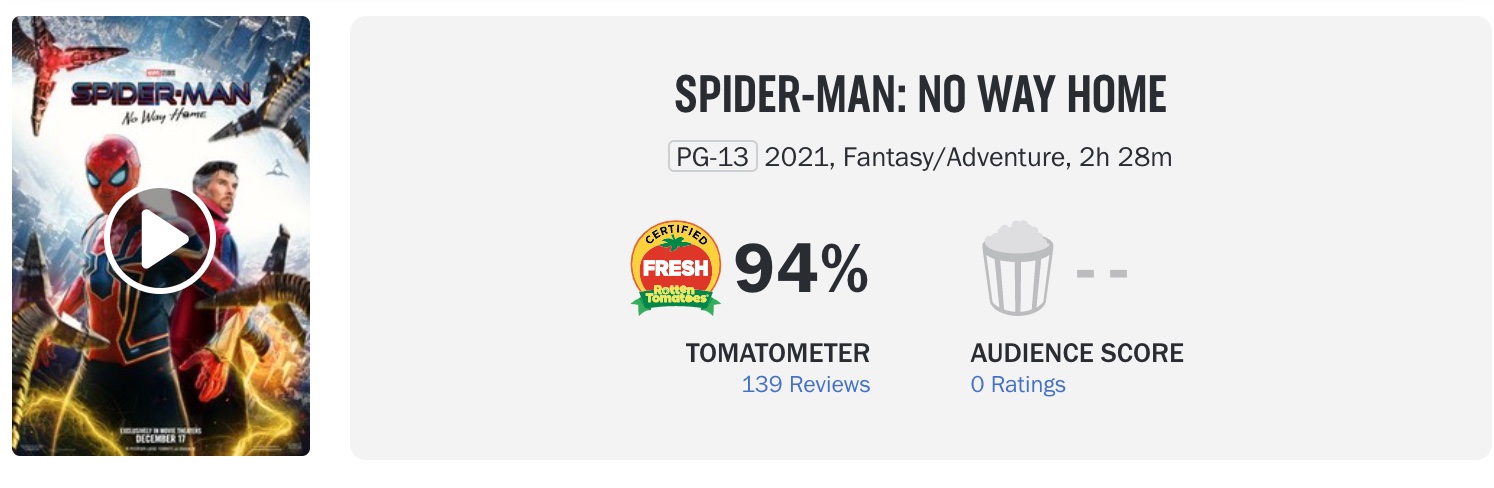The width and height of the screenshot is (1494, 488).
Task: Click the play trailer button on the poster
Action: [x=160, y=240]
